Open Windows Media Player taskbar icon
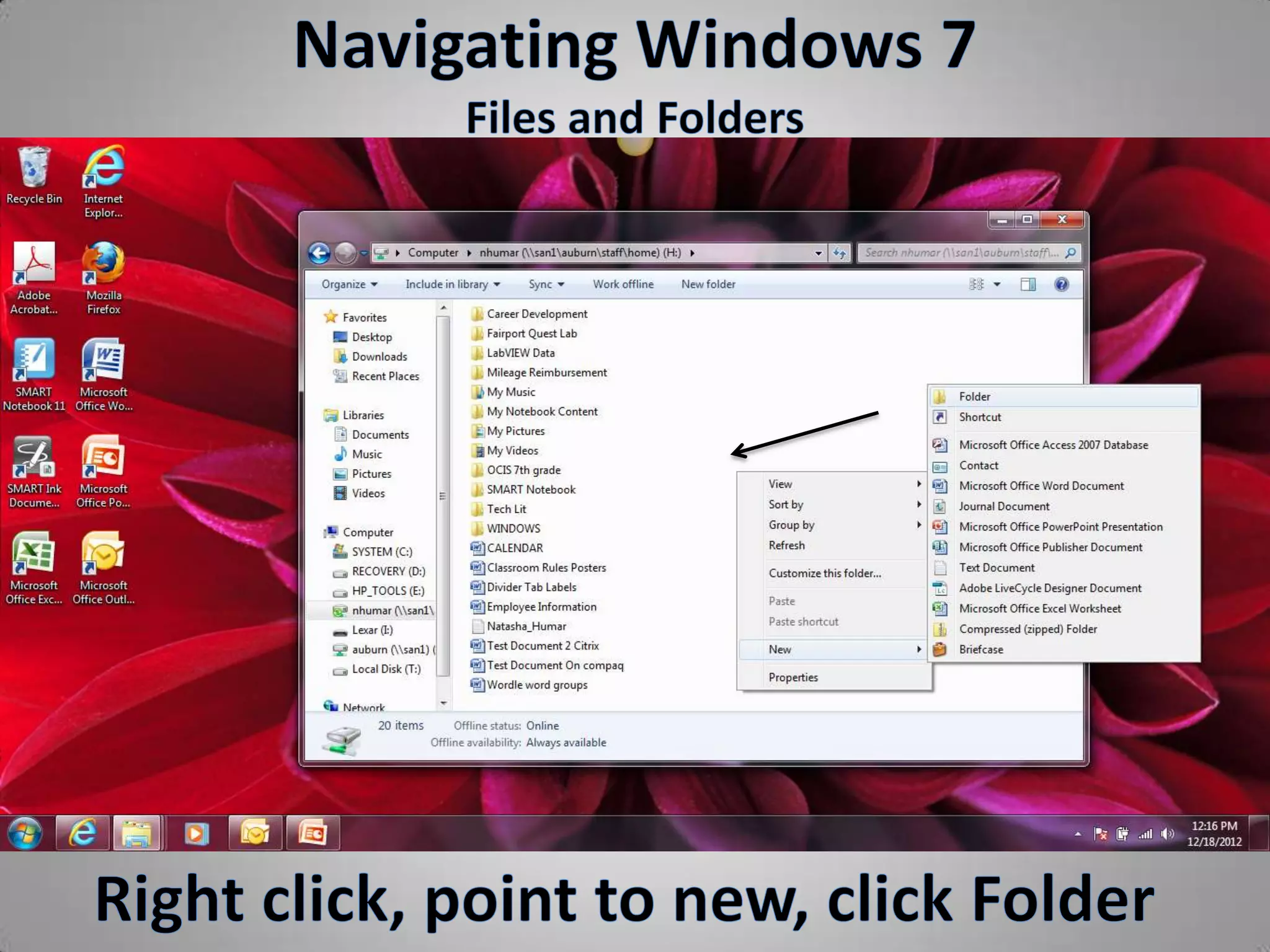The width and height of the screenshot is (1270, 952). point(196,833)
